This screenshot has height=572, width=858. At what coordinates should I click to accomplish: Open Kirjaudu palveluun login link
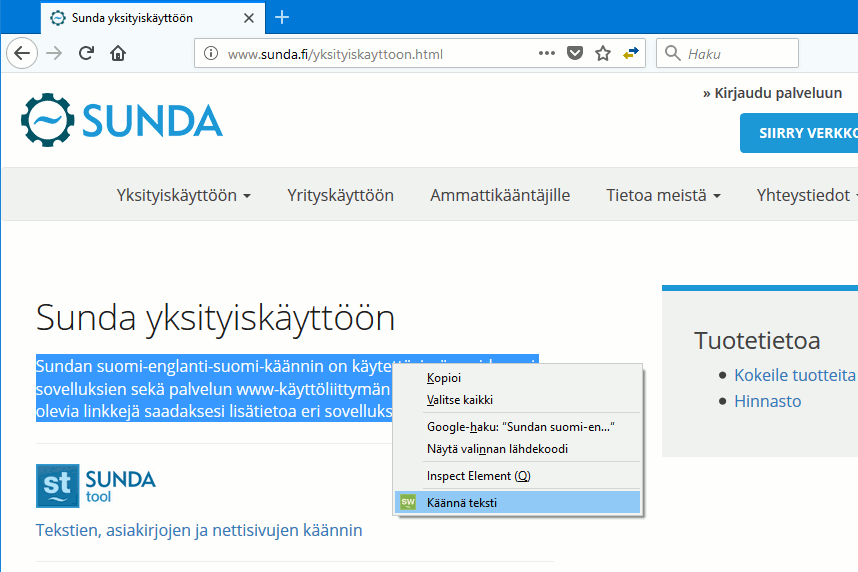click(x=772, y=93)
